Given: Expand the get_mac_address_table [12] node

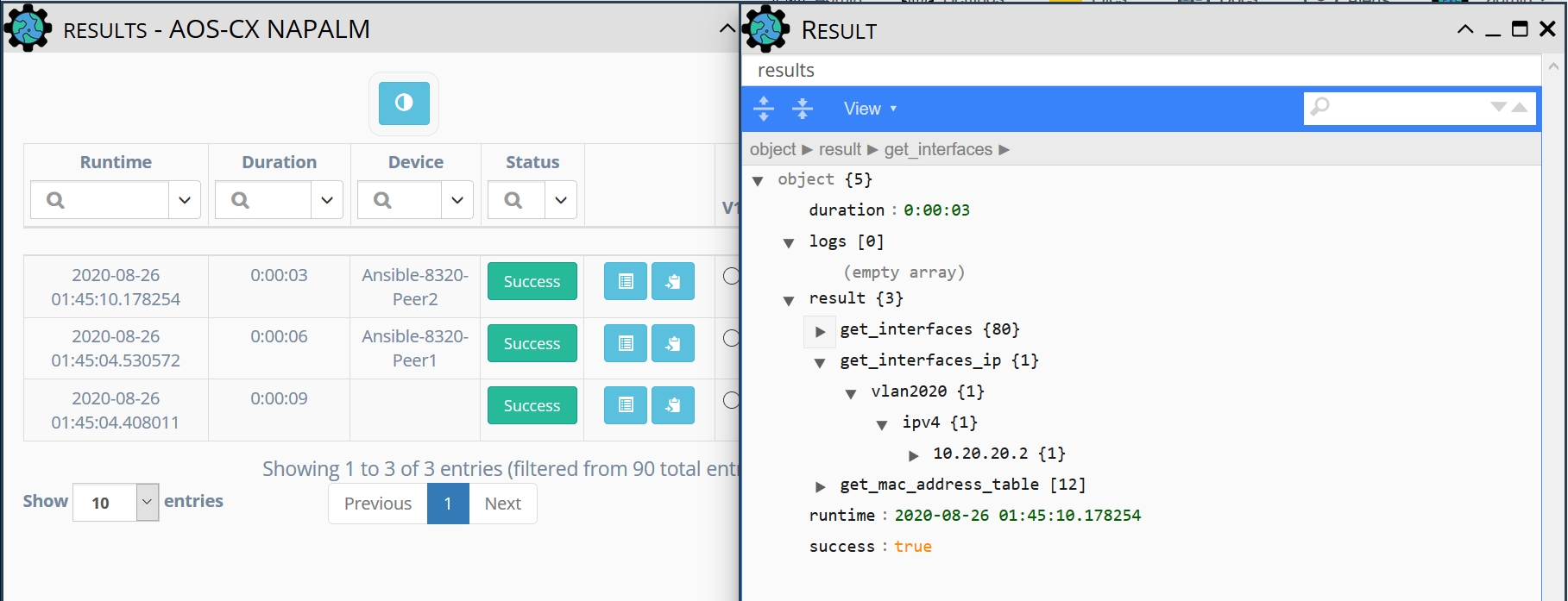Looking at the screenshot, I should [x=820, y=486].
